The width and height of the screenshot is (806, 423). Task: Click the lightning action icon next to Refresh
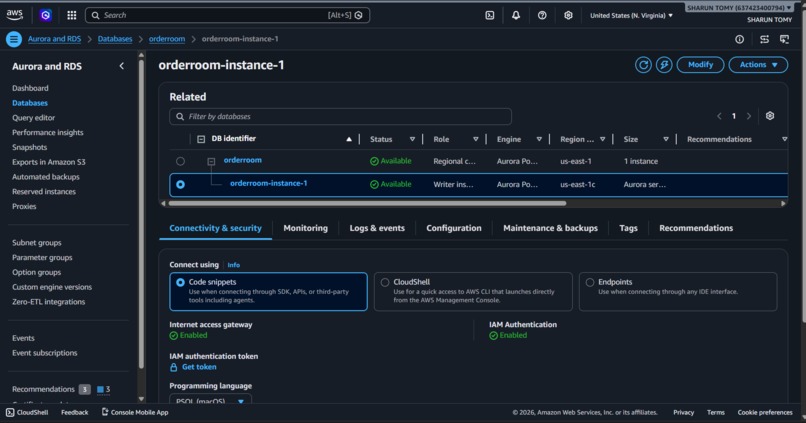click(x=664, y=65)
